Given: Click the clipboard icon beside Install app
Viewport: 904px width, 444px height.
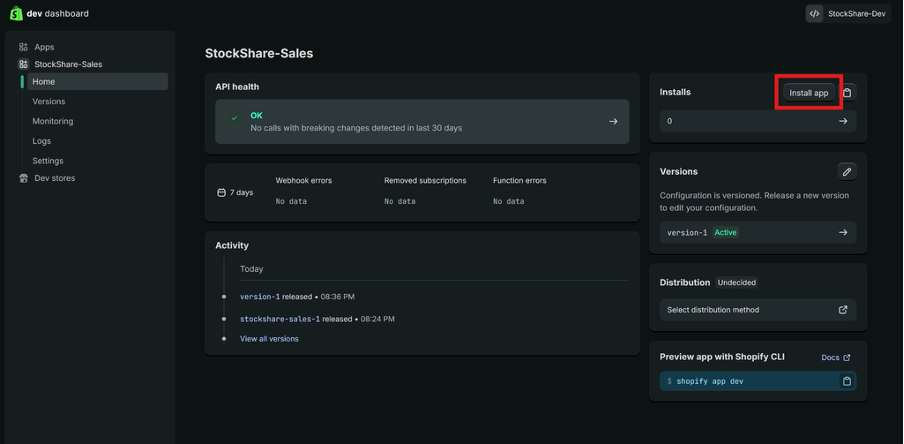Looking at the screenshot, I should click(x=847, y=93).
